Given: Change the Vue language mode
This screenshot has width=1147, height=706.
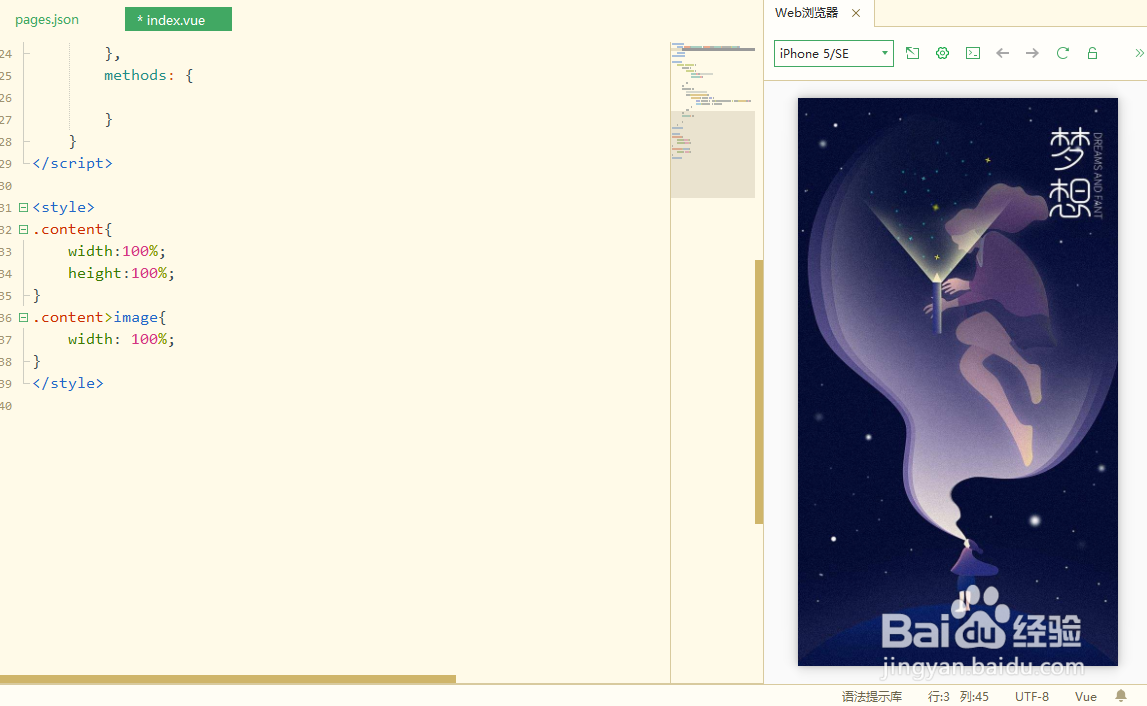Looking at the screenshot, I should (x=1086, y=696).
